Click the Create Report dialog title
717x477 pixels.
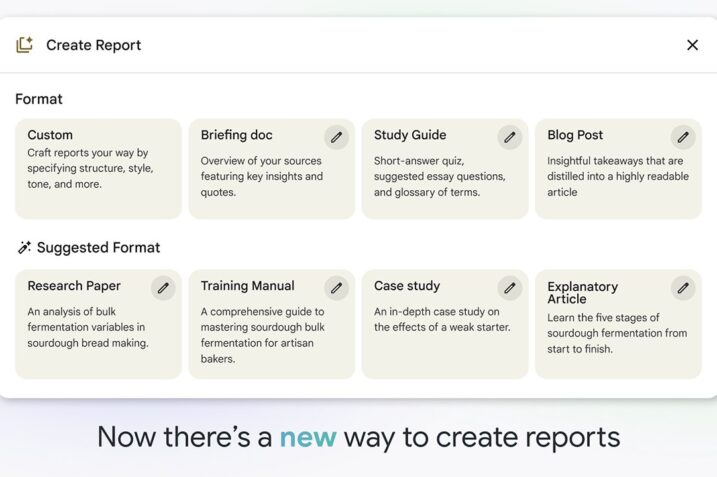(x=93, y=45)
